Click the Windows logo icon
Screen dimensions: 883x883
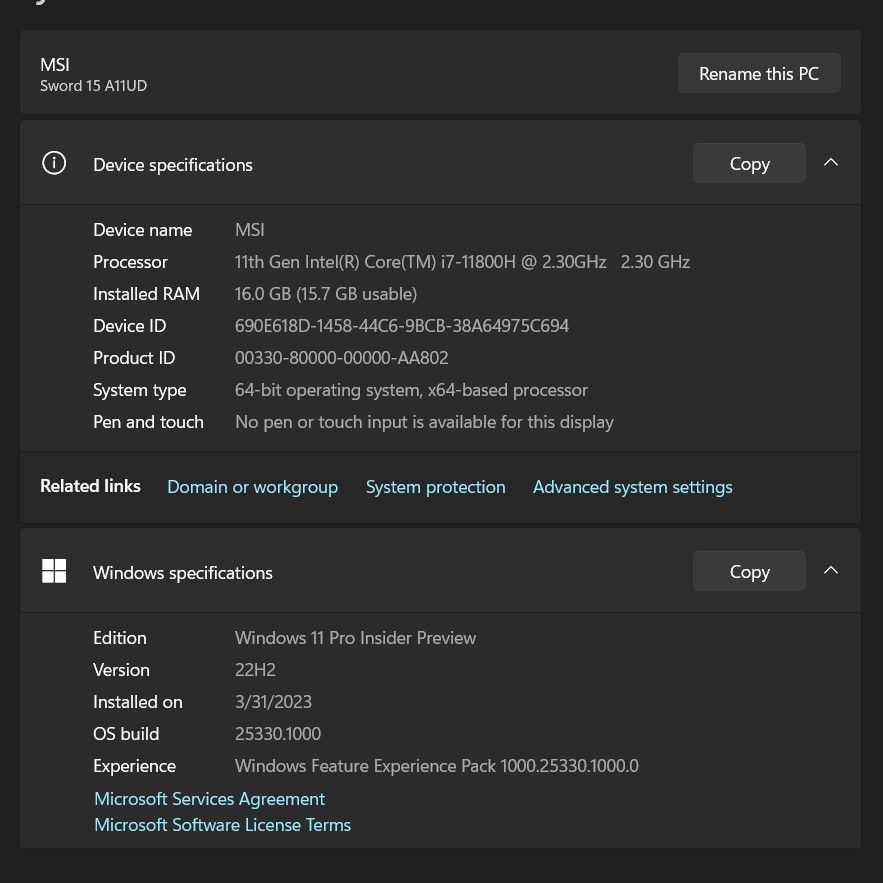pos(54,571)
